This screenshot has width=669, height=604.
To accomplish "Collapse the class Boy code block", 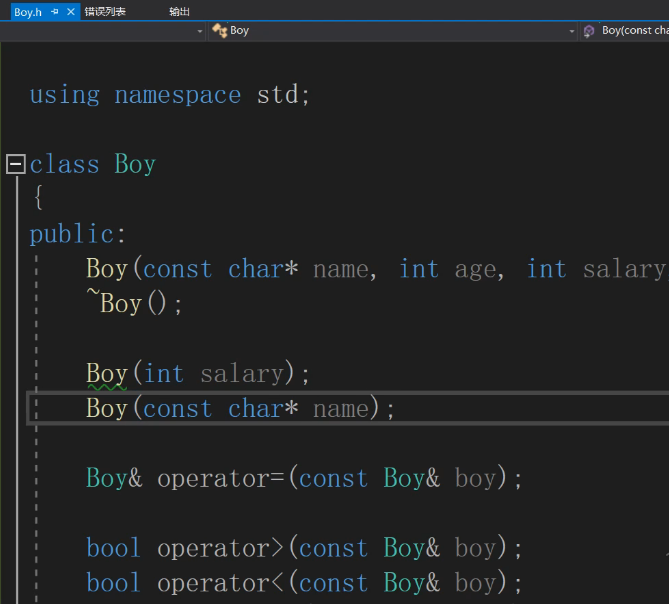I will click(x=15, y=164).
